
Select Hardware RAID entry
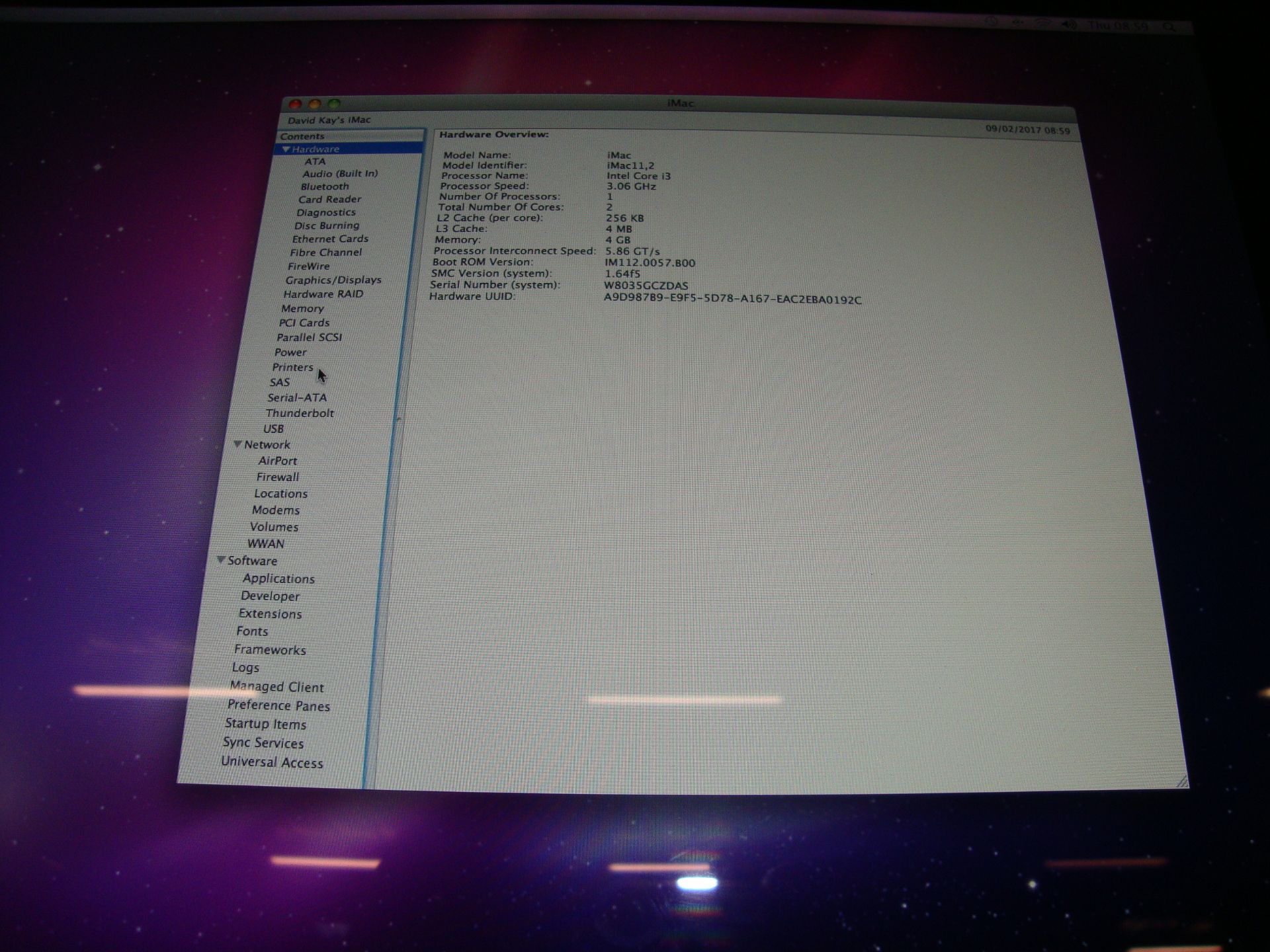point(323,294)
